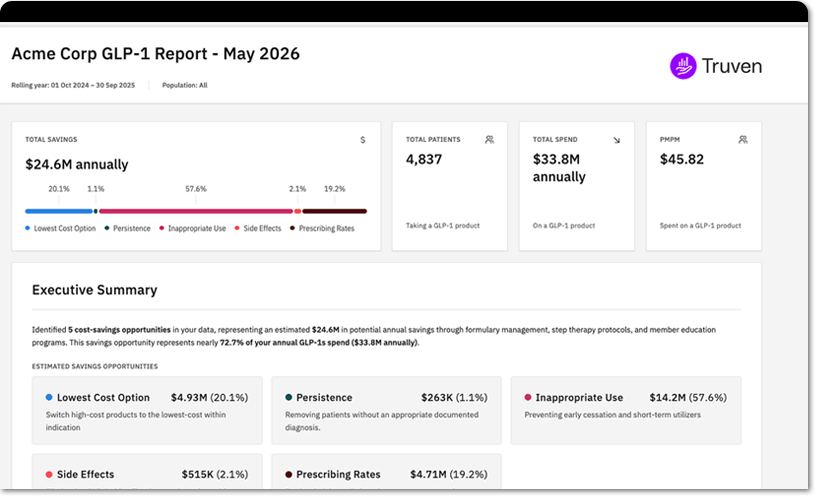Click the "On a GLP-1 product" caption
This screenshot has height=497, width=822.
point(564,225)
